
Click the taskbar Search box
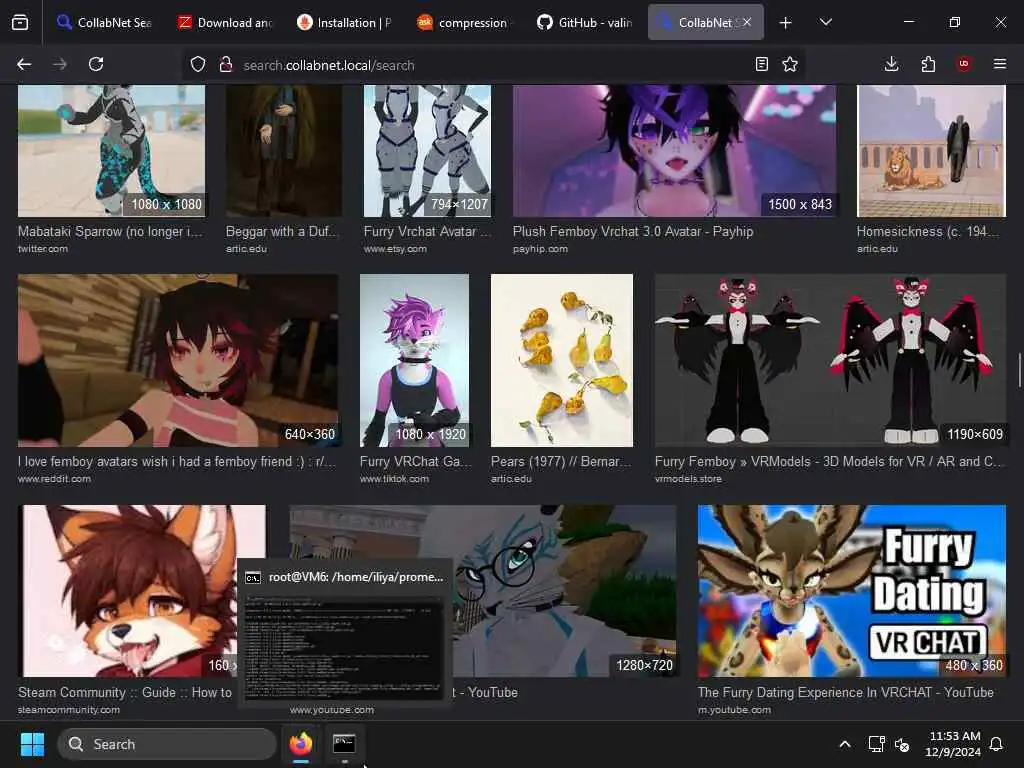(x=167, y=744)
